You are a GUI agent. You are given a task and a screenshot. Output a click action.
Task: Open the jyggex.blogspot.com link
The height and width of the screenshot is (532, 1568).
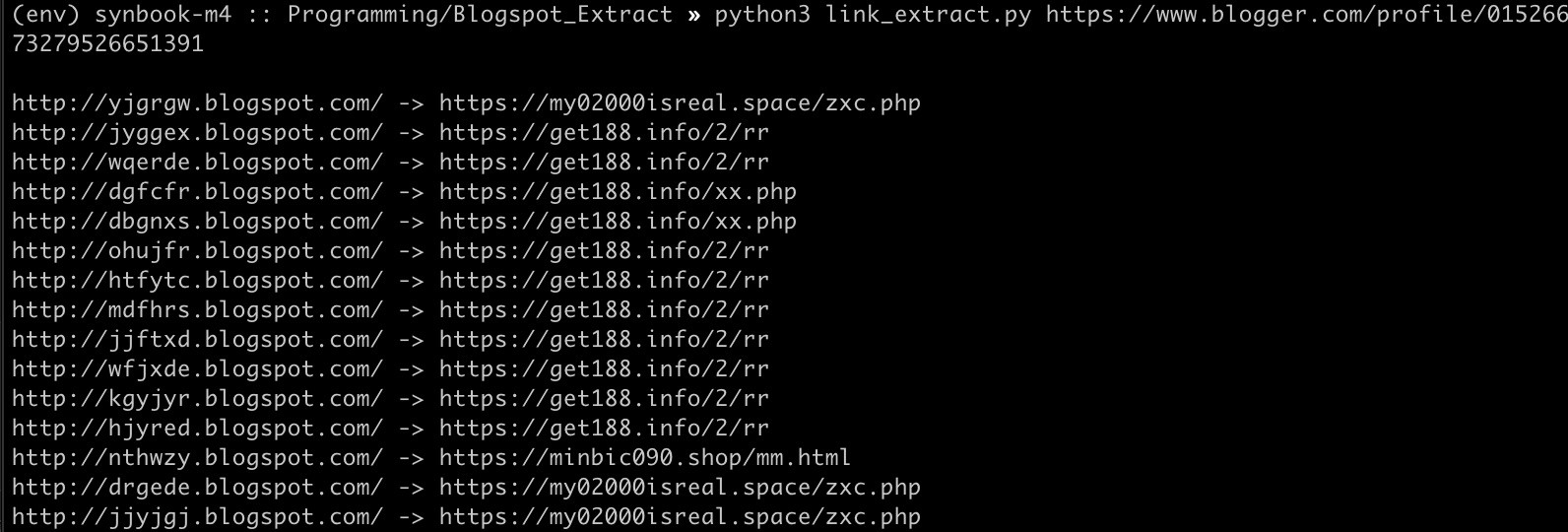pyautogui.click(x=198, y=133)
